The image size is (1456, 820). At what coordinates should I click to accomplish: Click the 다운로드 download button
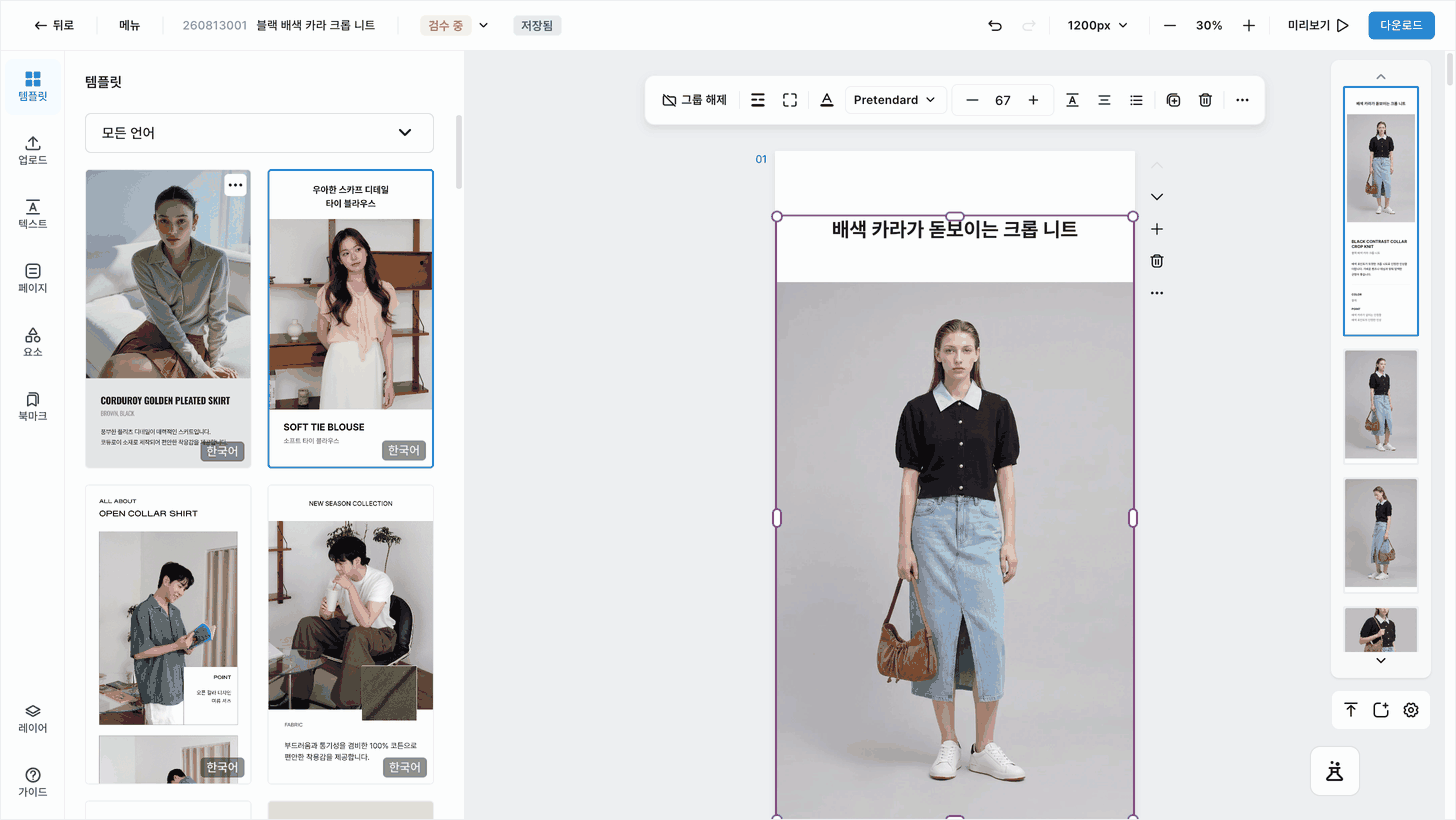(1401, 25)
